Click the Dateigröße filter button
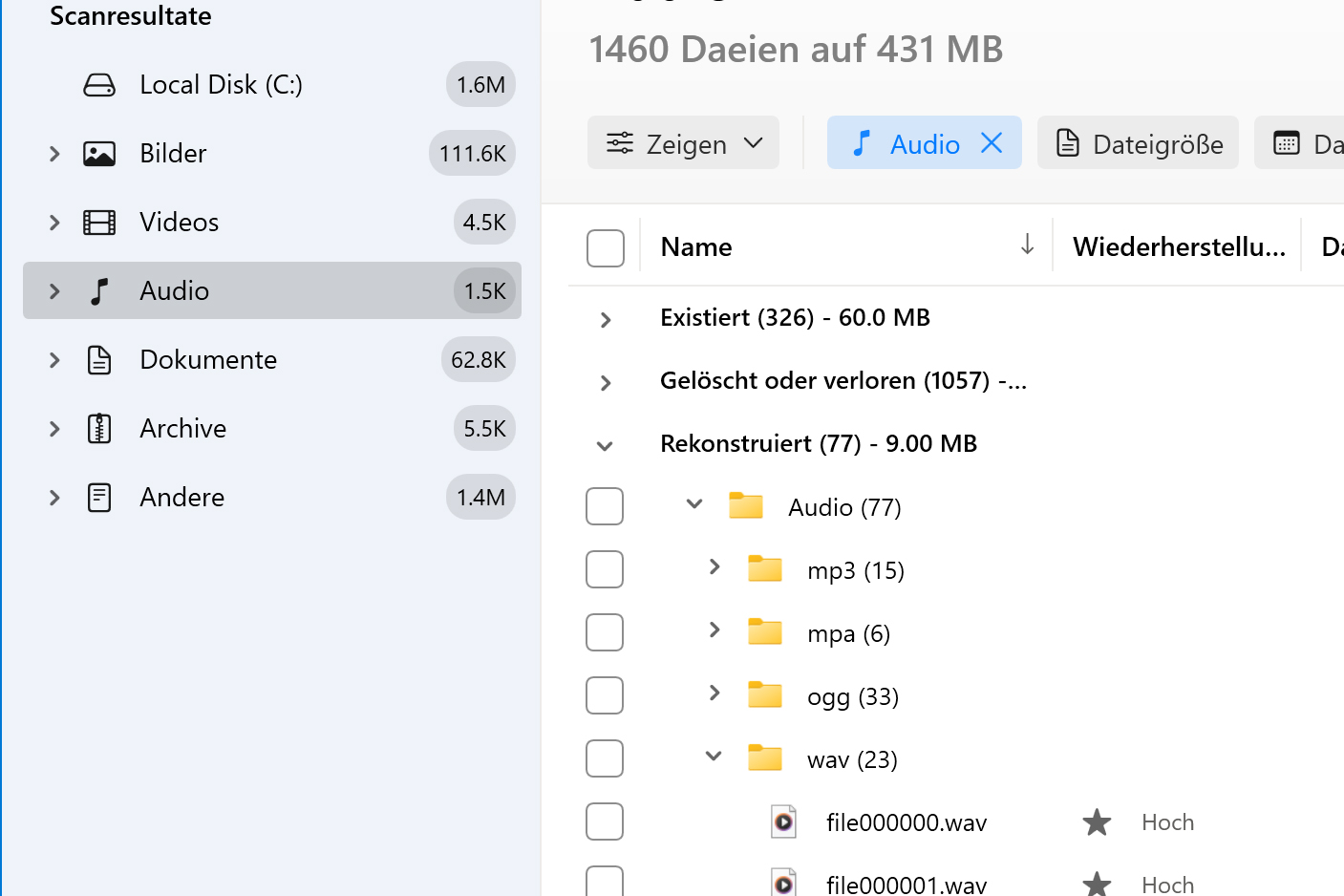The width and height of the screenshot is (1344, 896). tap(1138, 143)
